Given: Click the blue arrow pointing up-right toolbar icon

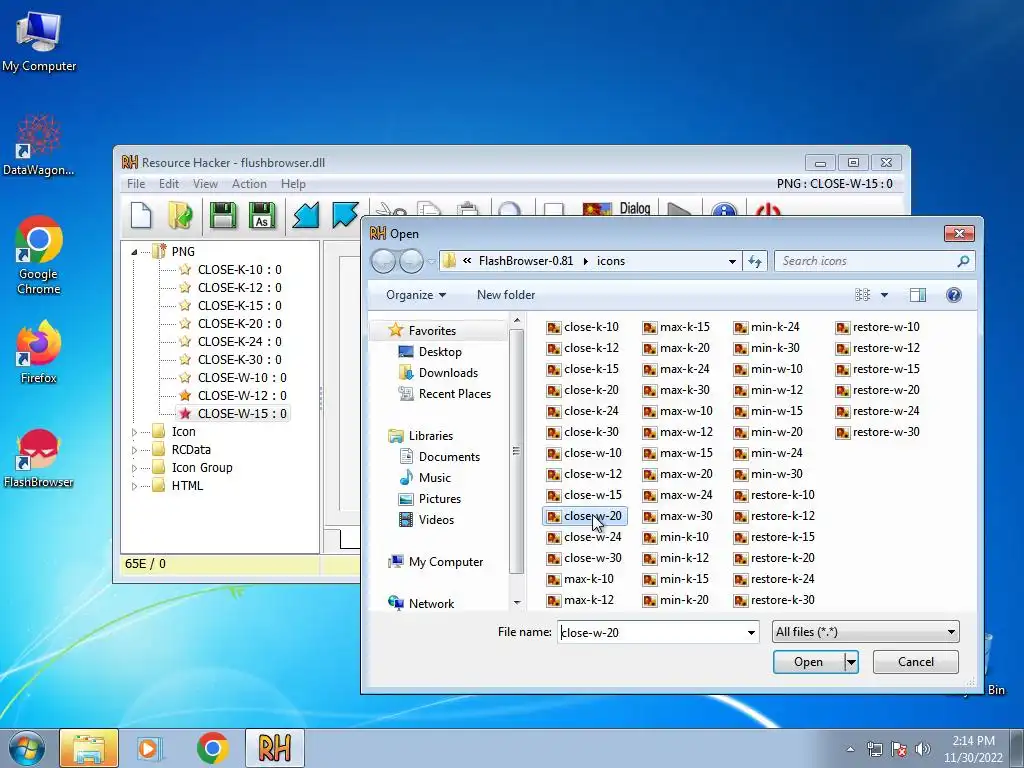Looking at the screenshot, I should [345, 214].
